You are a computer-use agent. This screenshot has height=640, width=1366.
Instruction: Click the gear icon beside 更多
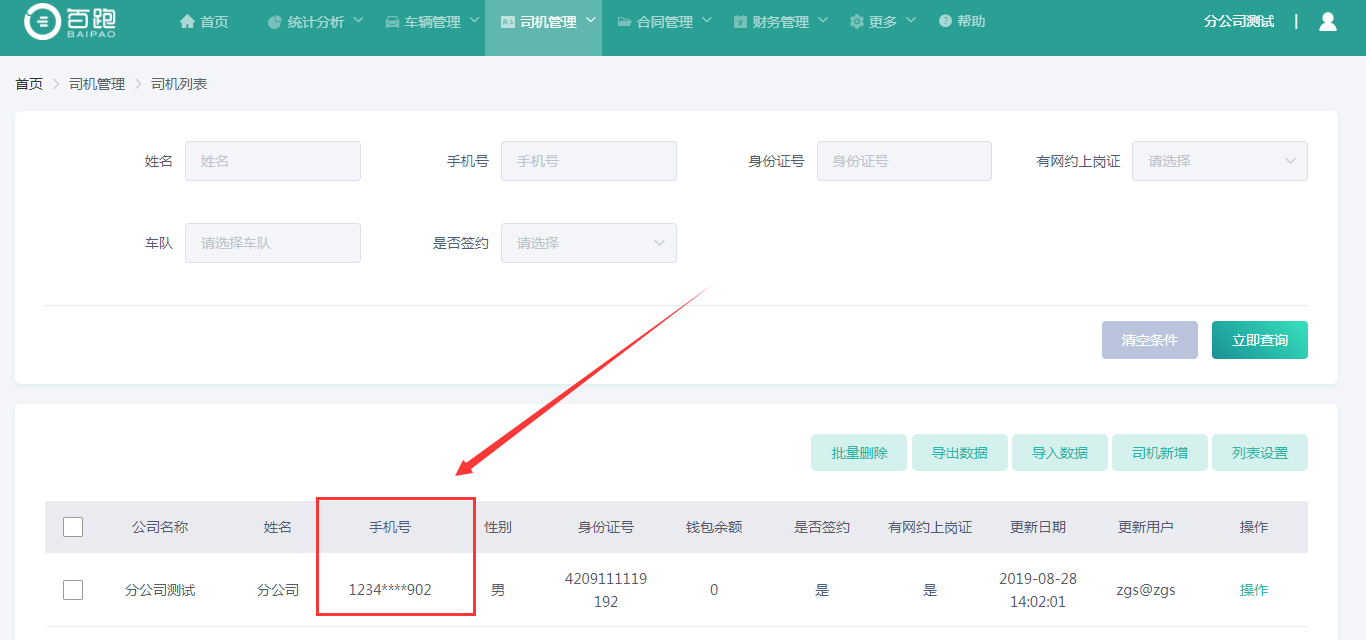pyautogui.click(x=856, y=22)
